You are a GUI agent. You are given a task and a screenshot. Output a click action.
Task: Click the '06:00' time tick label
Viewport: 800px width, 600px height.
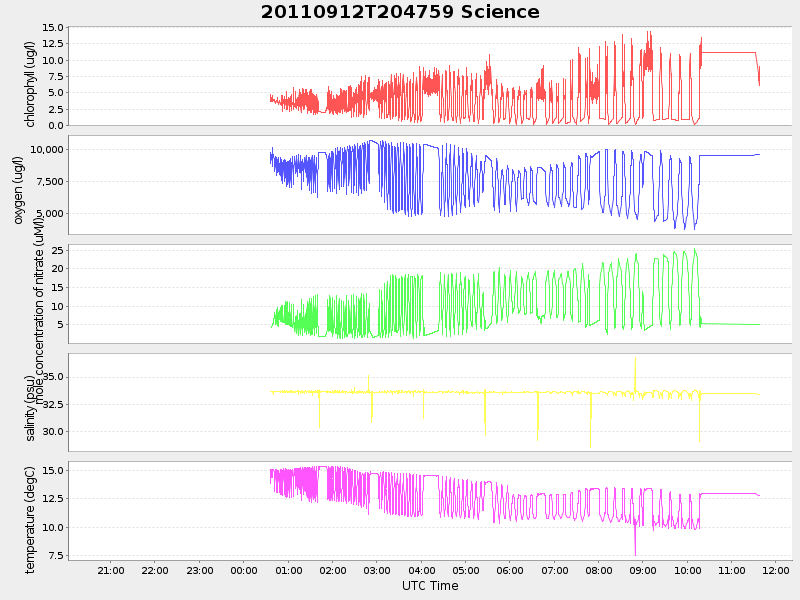click(x=510, y=570)
